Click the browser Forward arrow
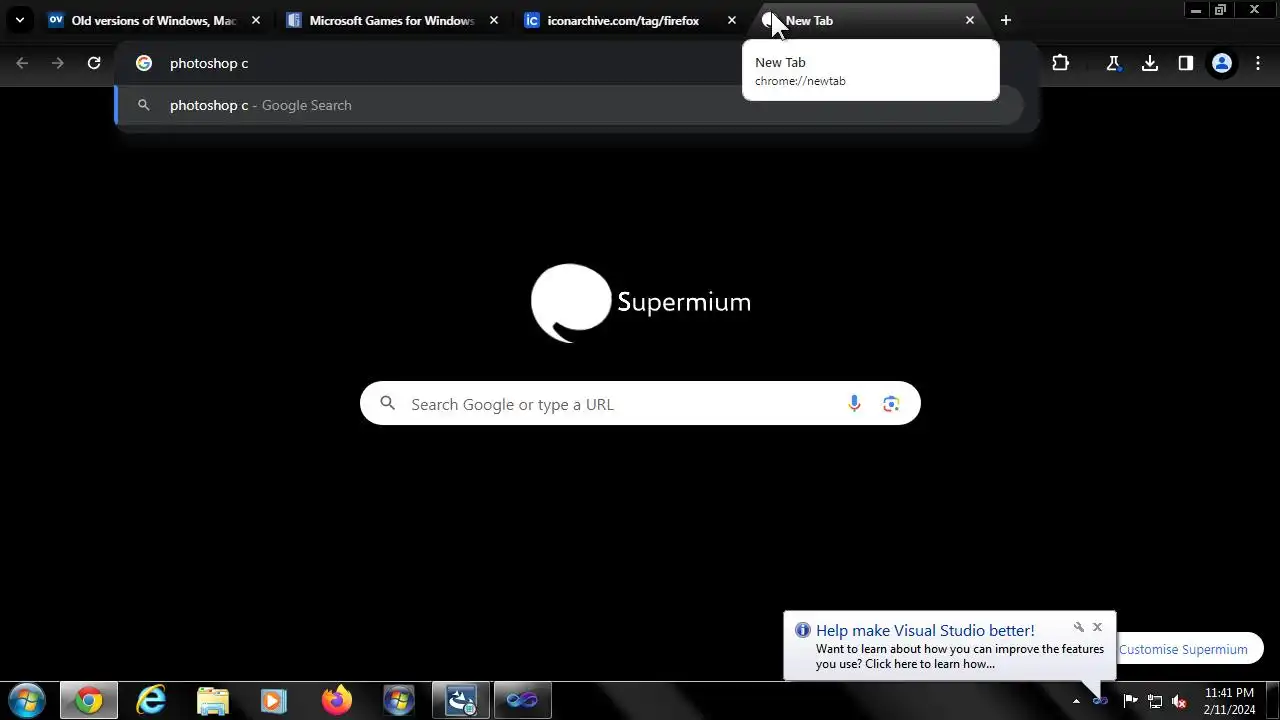 click(58, 63)
